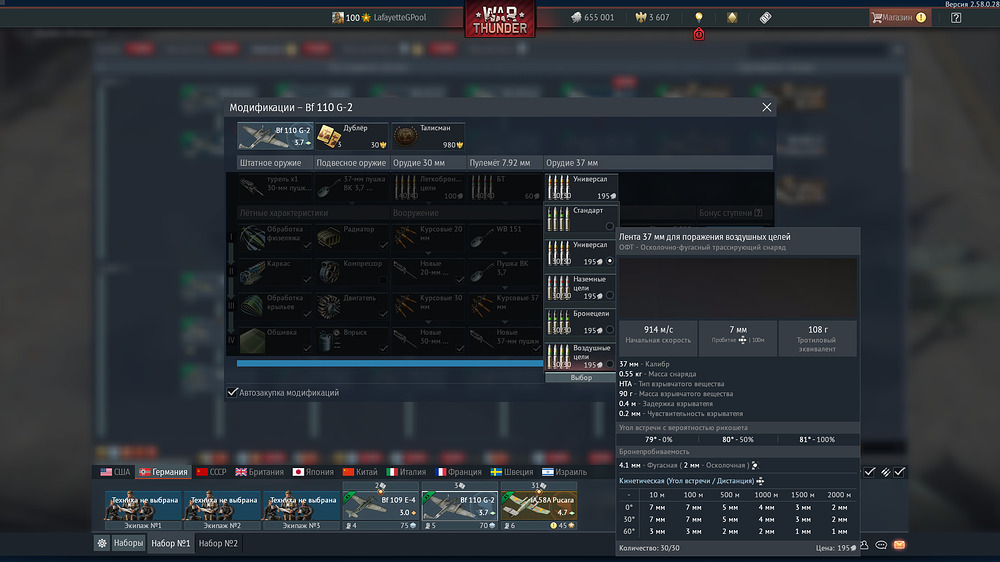This screenshot has width=1000, height=562.
Task: Select the Обработка крыльев modification icon
Action: click(253, 306)
